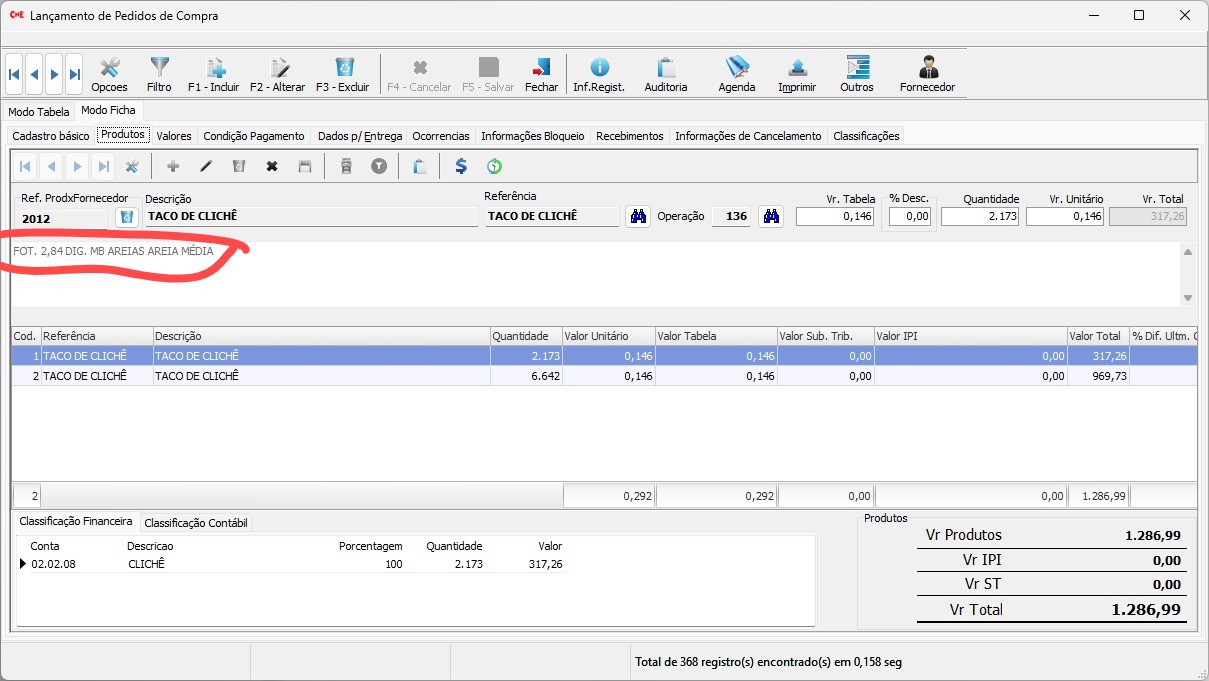The width and height of the screenshot is (1209, 681).
Task: Open the Condição Pagamento tab
Action: pyautogui.click(x=254, y=136)
